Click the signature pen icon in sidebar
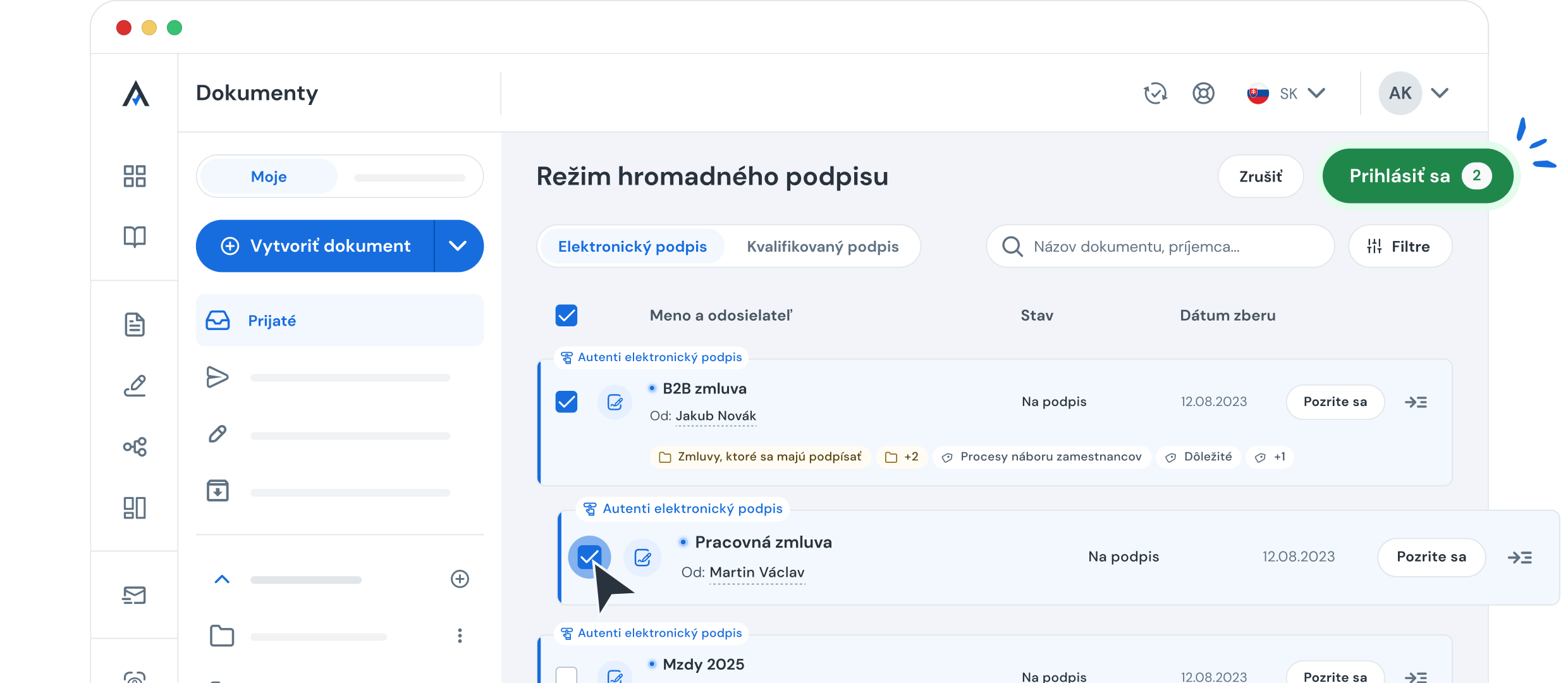The image size is (1568, 683). tap(135, 385)
